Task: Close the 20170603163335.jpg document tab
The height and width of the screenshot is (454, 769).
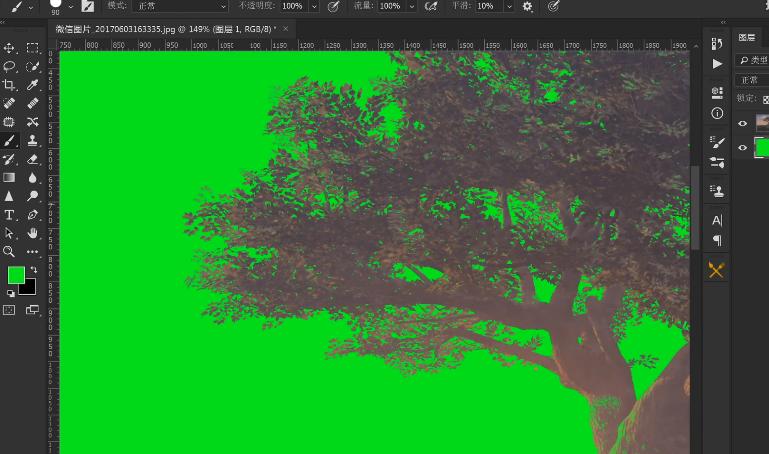Action: coord(285,29)
